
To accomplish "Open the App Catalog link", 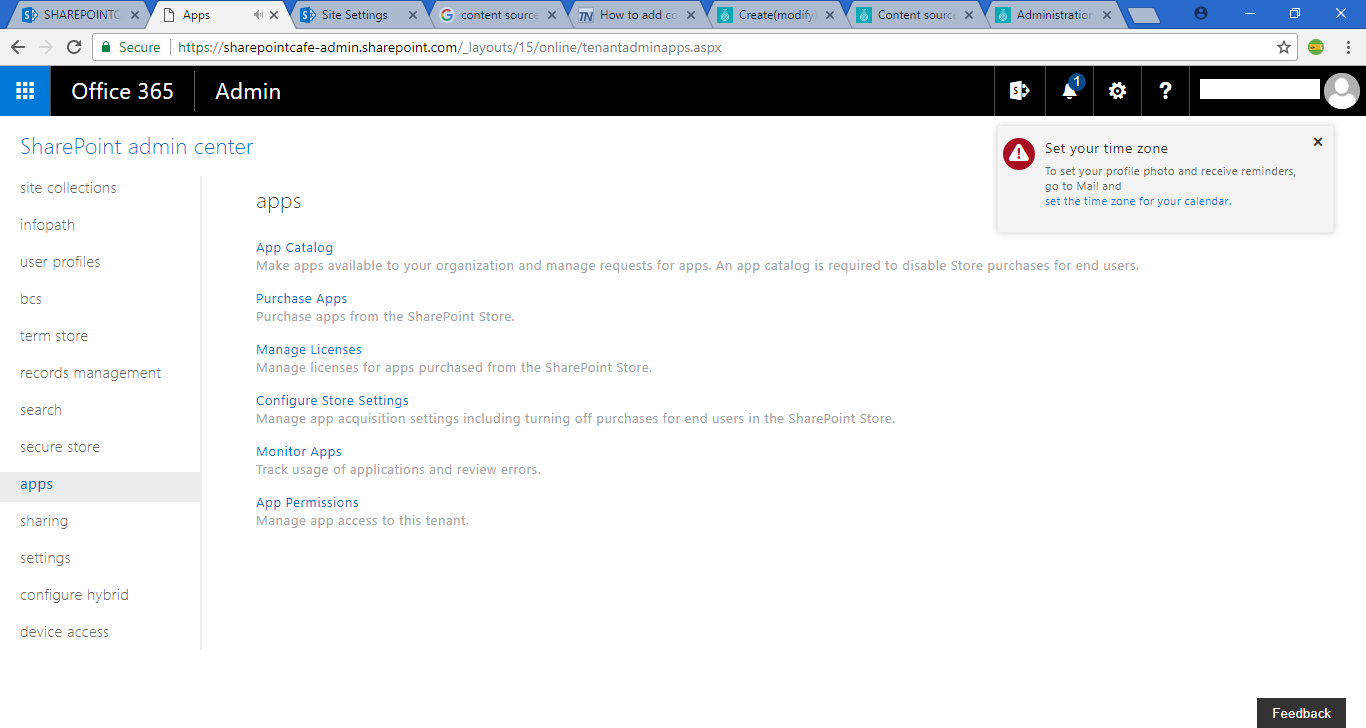I will [x=294, y=247].
